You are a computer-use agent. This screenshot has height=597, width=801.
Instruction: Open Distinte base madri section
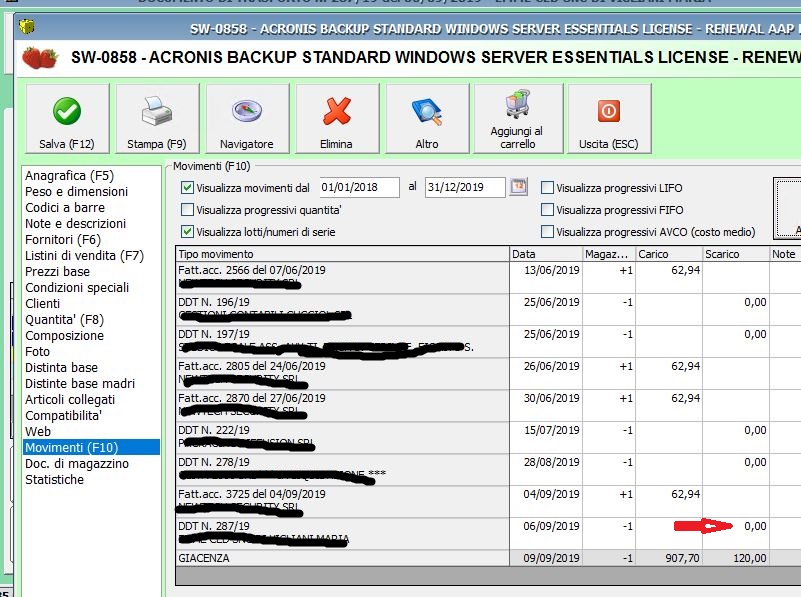(80, 384)
